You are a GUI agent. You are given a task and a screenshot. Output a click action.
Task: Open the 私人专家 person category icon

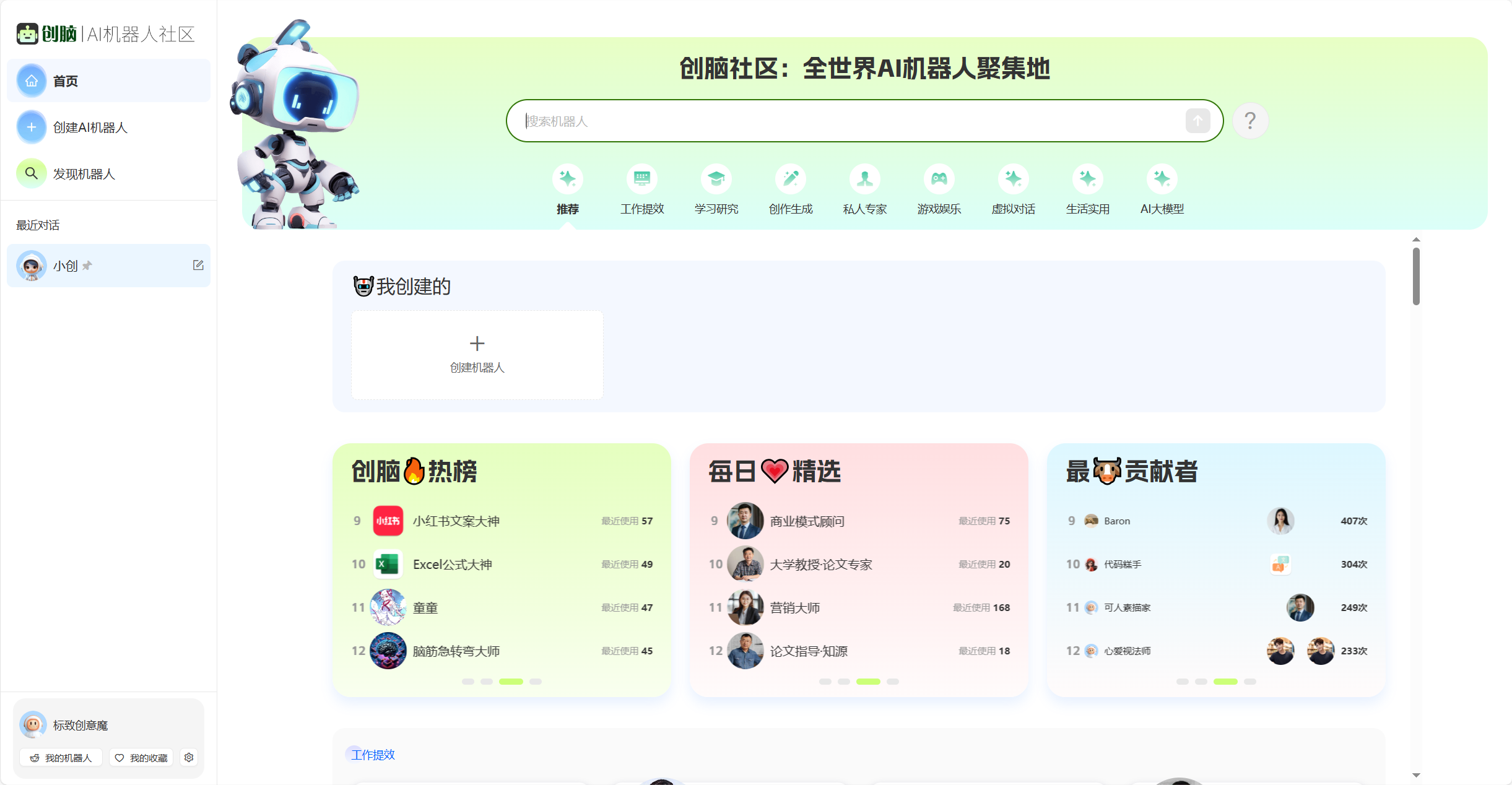[865, 179]
